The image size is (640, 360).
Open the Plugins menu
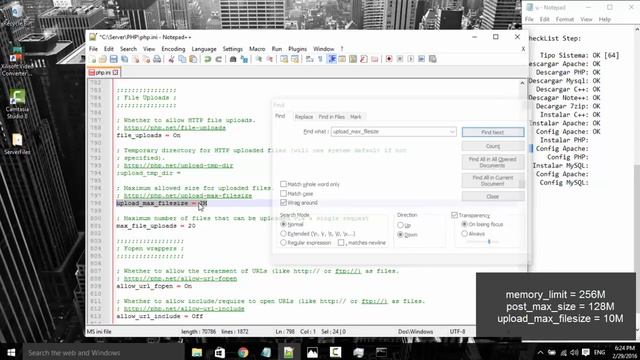297,49
